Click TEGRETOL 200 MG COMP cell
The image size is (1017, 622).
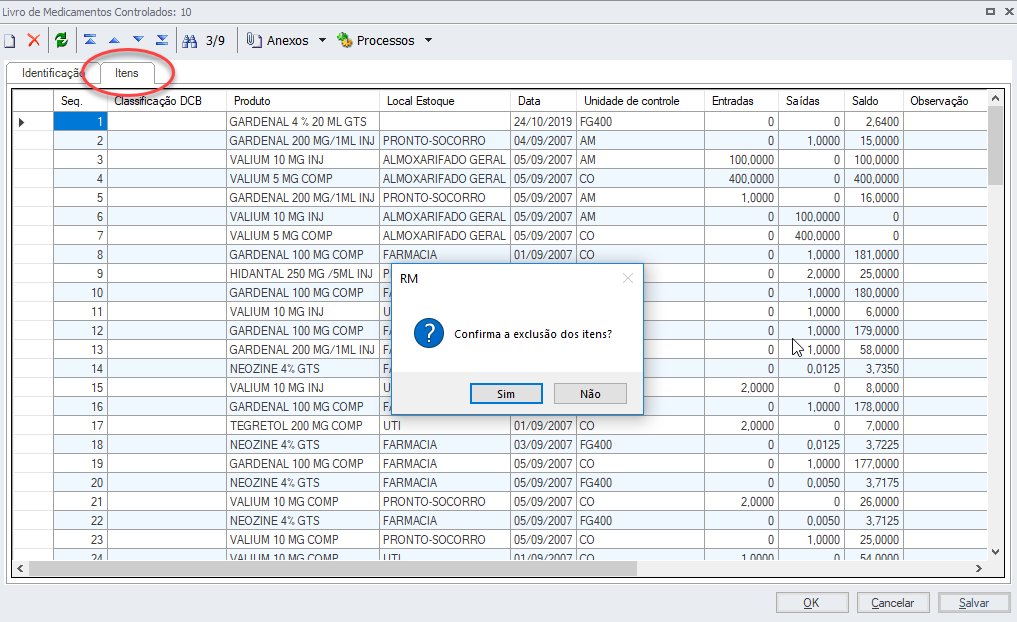[302, 425]
